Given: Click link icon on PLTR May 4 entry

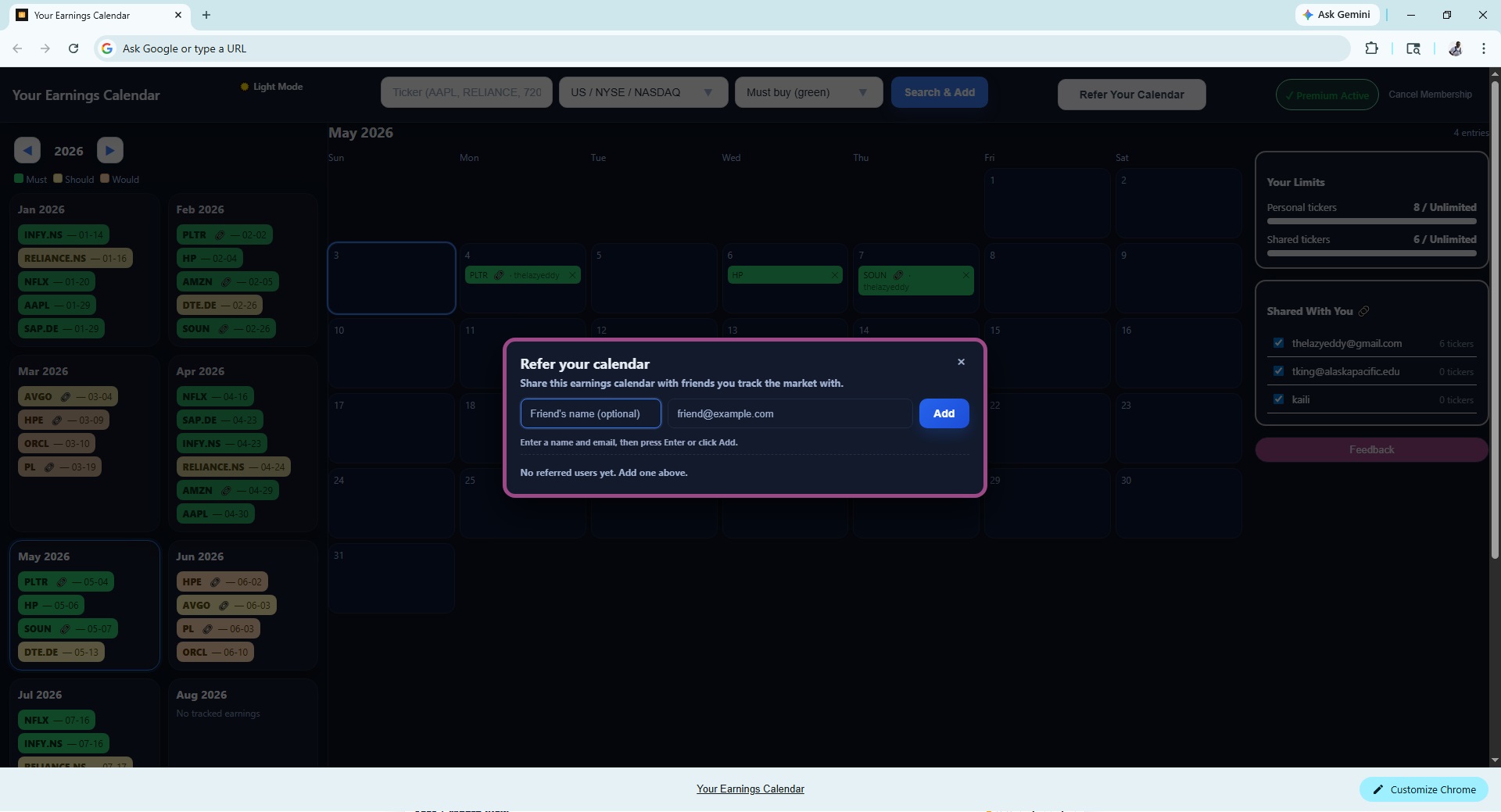Looking at the screenshot, I should (499, 275).
